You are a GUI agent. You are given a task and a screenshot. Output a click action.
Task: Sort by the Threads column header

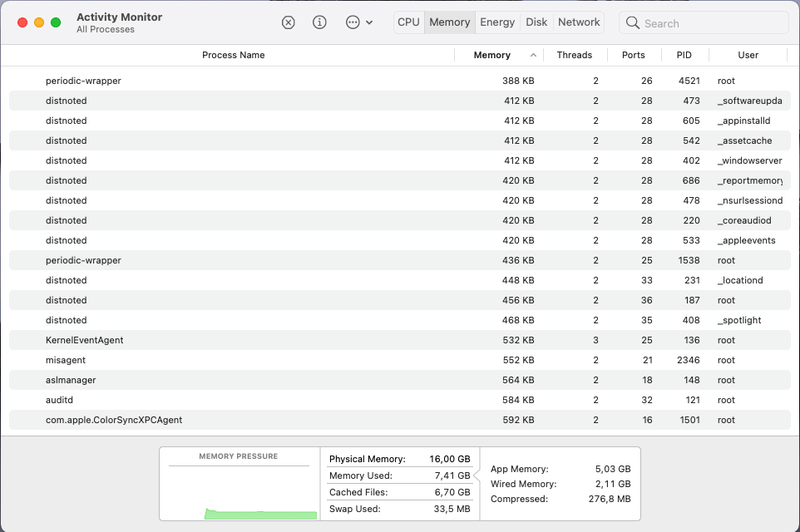point(574,55)
